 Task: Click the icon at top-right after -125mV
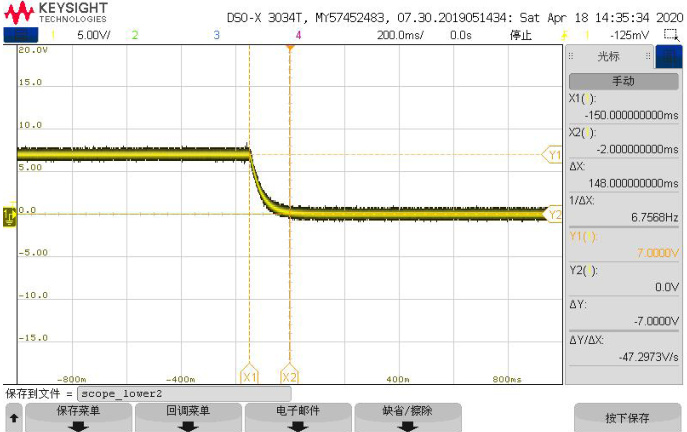click(671, 35)
